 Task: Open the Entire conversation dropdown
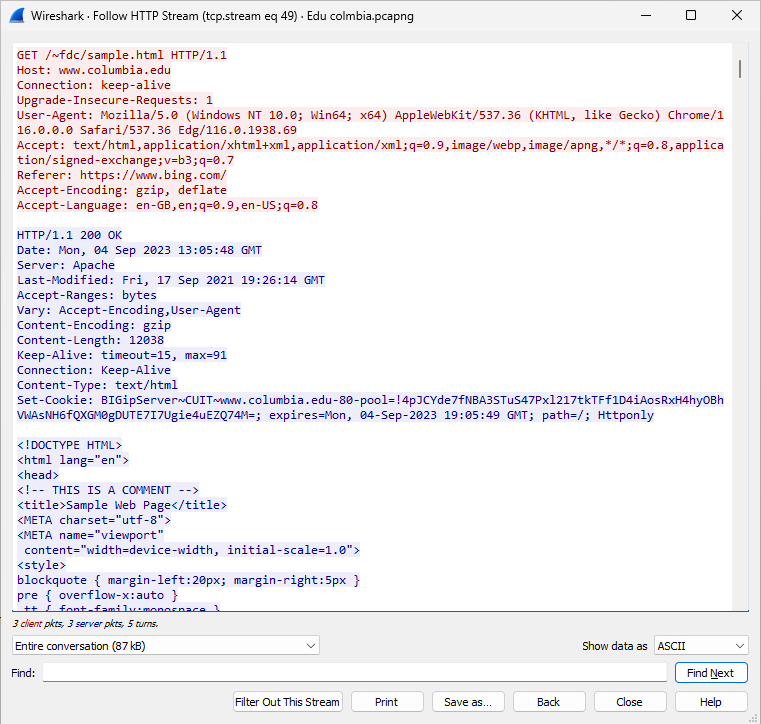(x=165, y=646)
